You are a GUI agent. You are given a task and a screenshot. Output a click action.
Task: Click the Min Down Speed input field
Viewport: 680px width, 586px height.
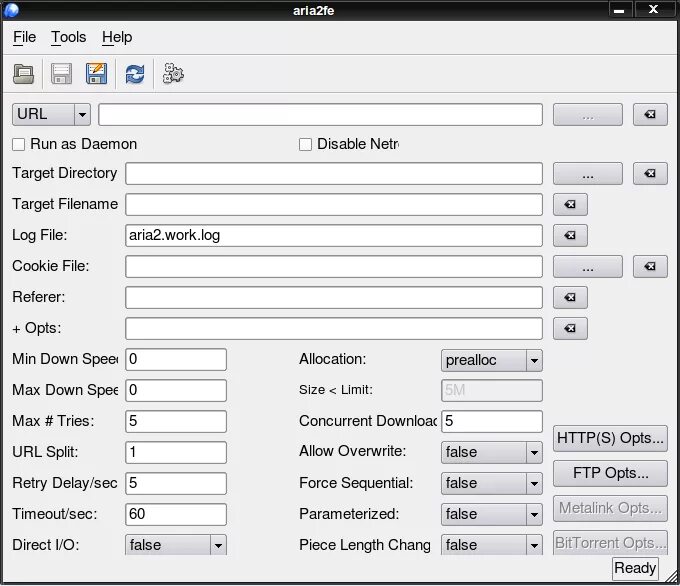pyautogui.click(x=176, y=360)
